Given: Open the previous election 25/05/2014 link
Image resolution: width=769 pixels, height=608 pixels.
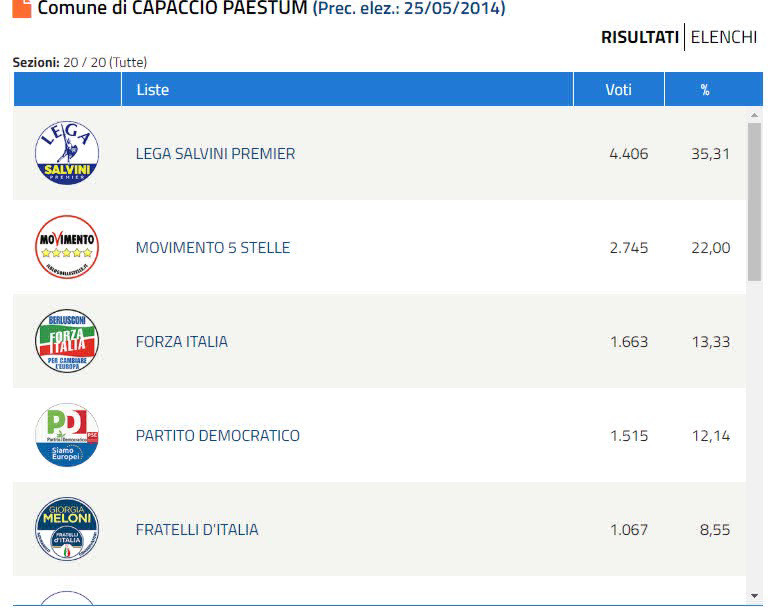Looking at the screenshot, I should pos(409,9).
